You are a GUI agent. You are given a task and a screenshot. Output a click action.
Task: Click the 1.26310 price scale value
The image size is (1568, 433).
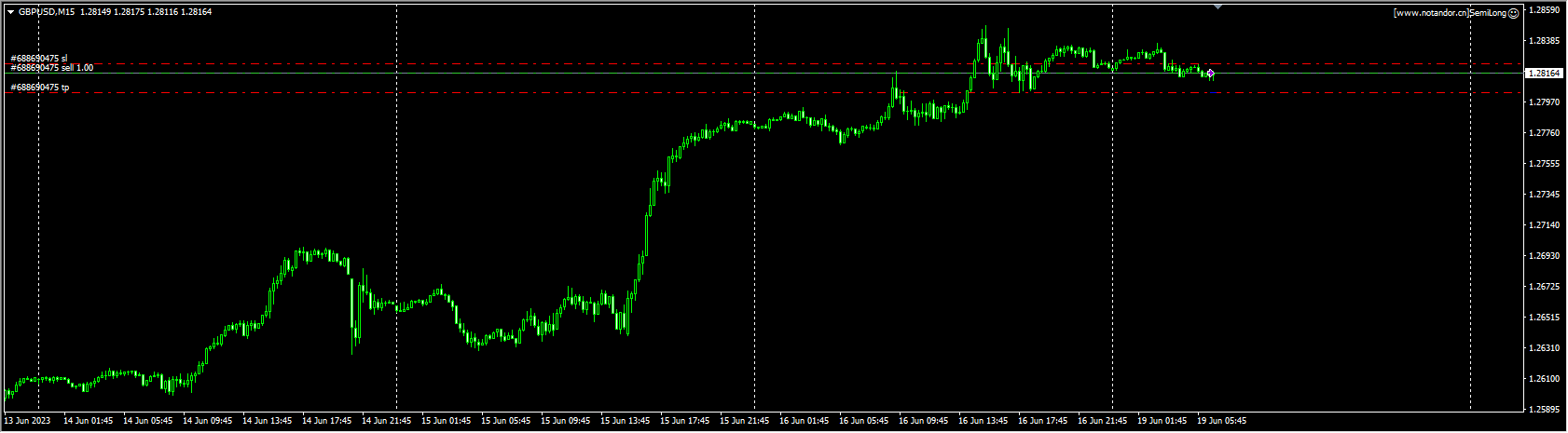(1545, 348)
